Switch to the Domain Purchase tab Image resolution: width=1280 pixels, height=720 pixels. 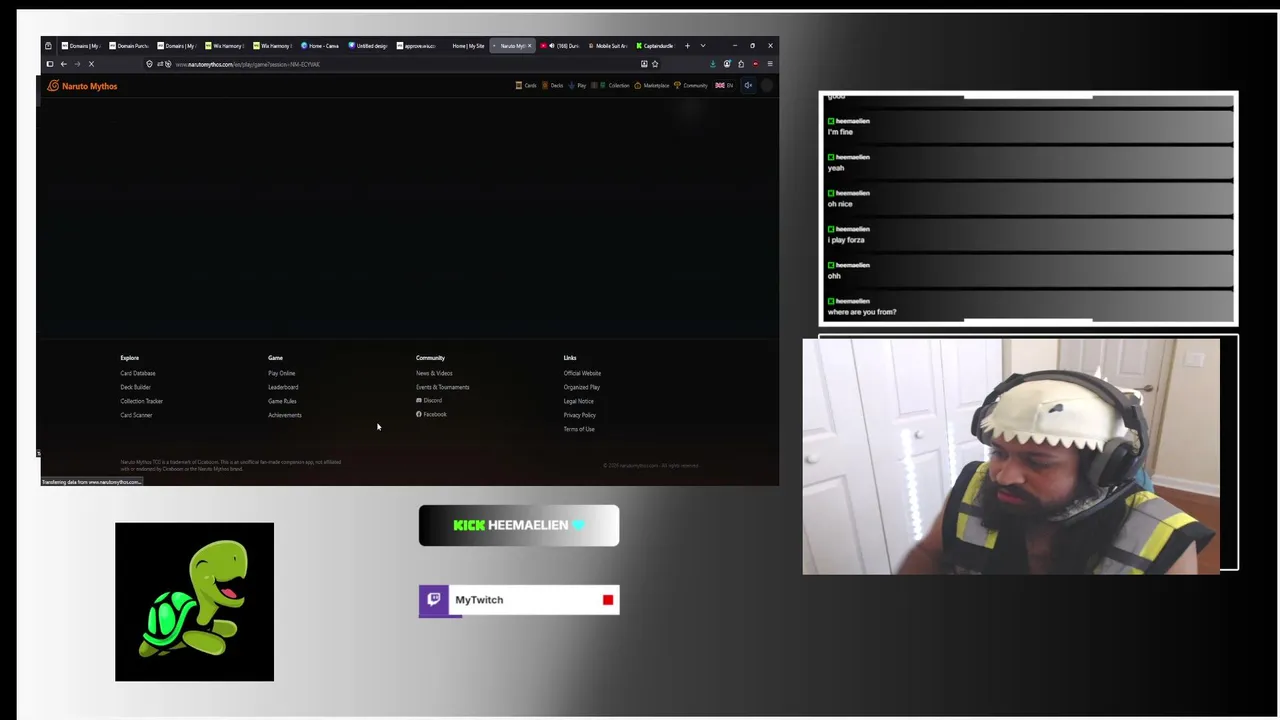(x=129, y=46)
